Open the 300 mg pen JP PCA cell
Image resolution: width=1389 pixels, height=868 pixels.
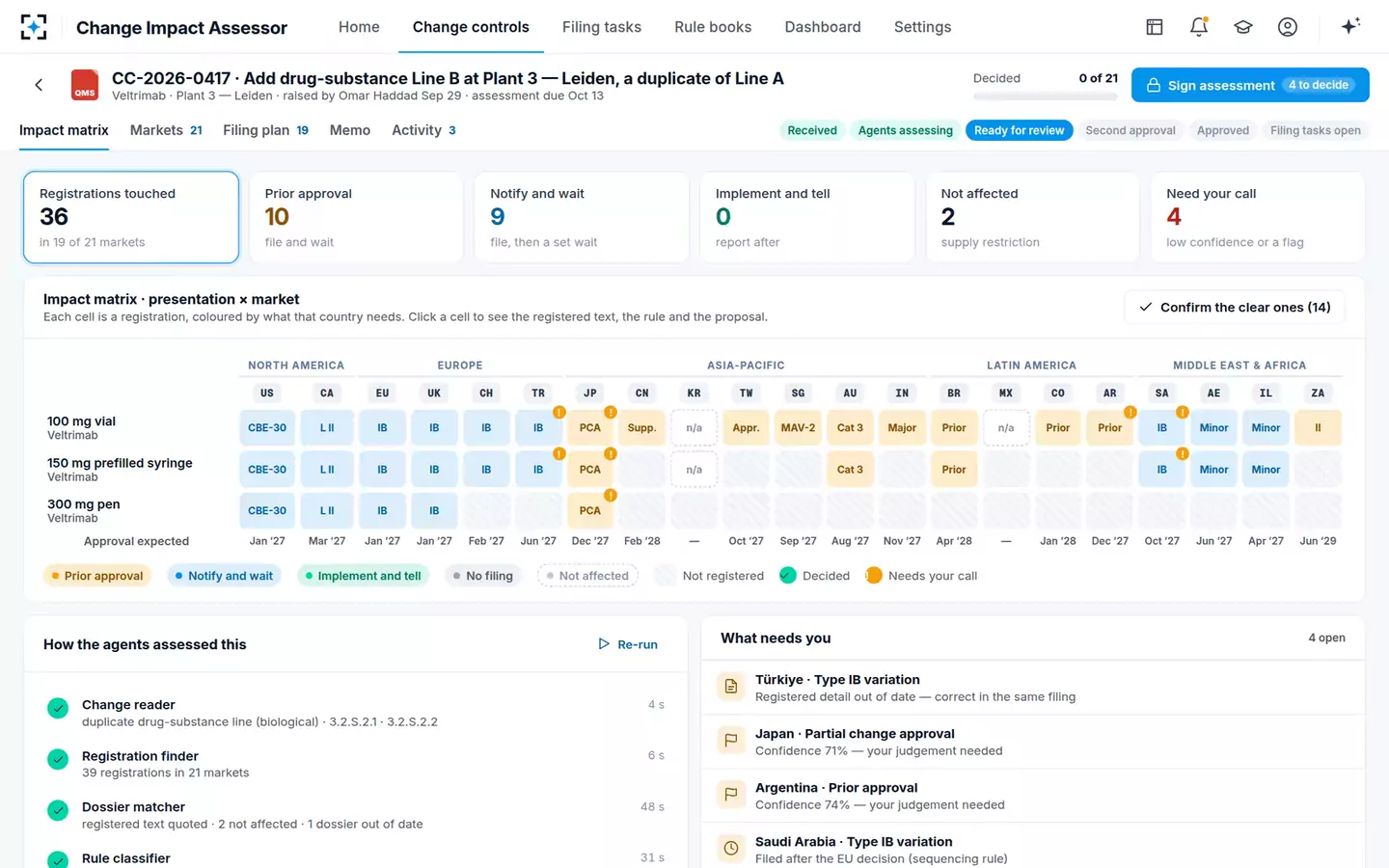tap(590, 510)
